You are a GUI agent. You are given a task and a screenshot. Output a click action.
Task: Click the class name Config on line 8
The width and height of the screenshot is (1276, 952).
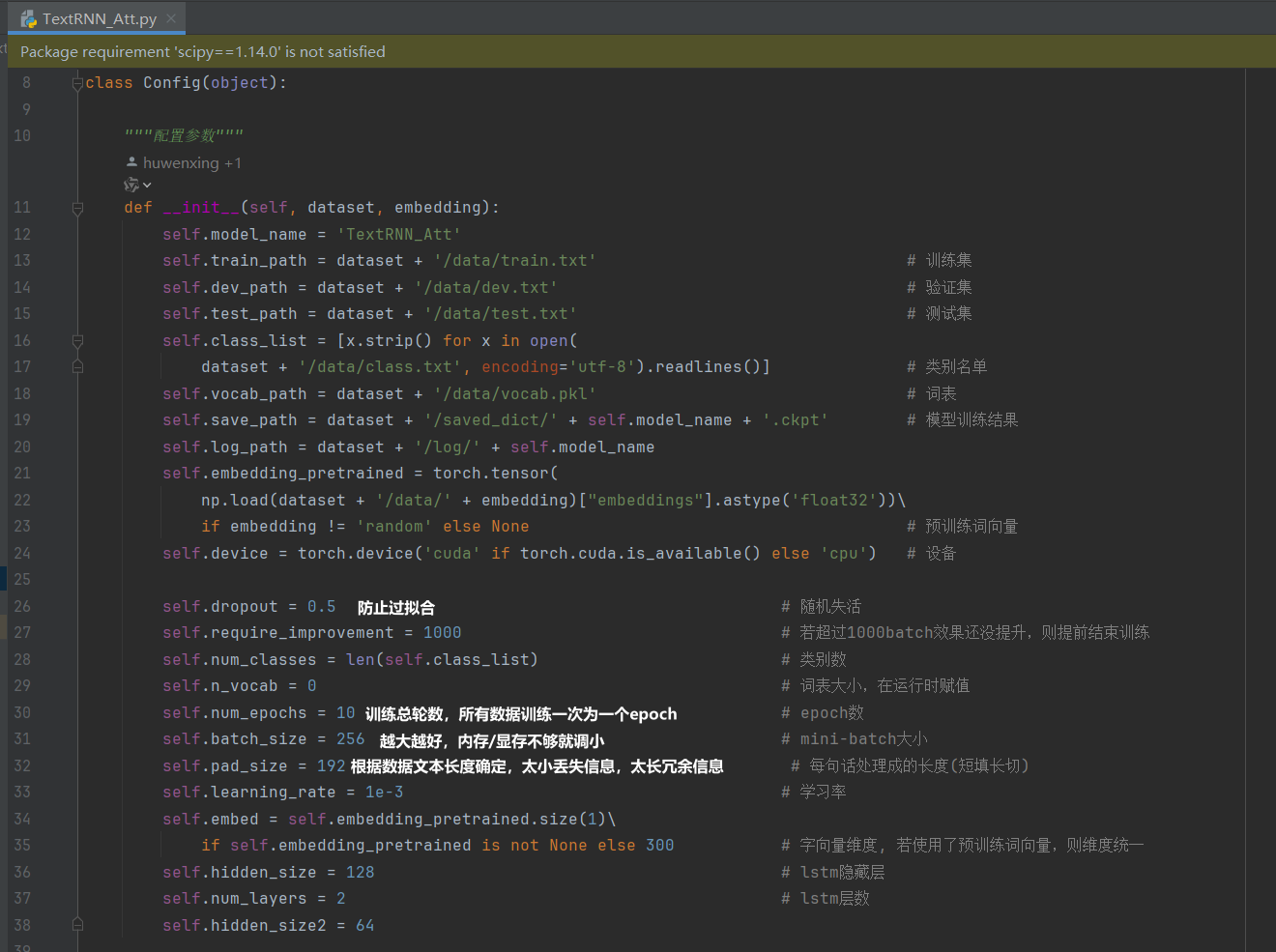pos(172,83)
